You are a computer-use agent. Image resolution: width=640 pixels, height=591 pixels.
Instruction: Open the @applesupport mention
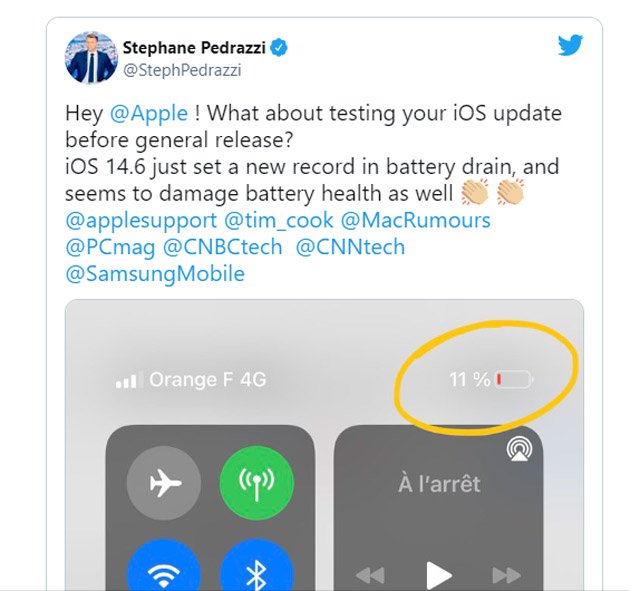click(x=141, y=221)
